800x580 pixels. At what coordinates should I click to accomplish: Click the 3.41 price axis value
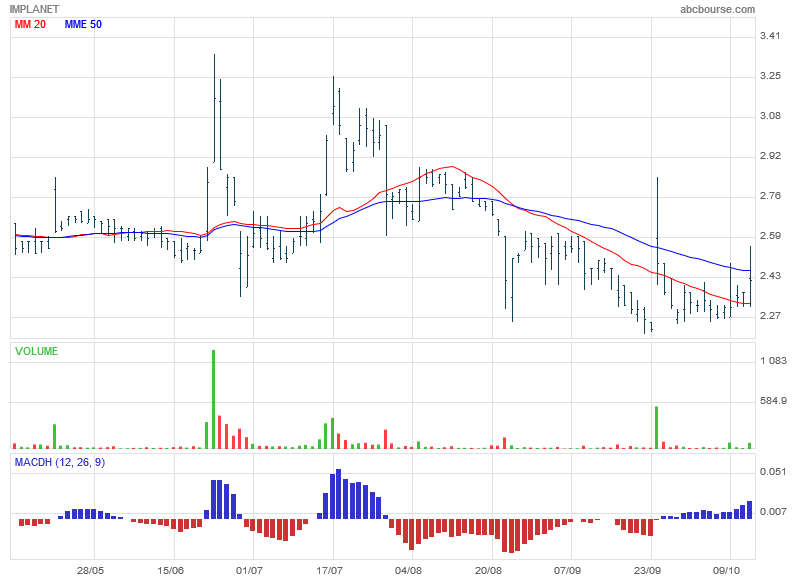[x=770, y=36]
